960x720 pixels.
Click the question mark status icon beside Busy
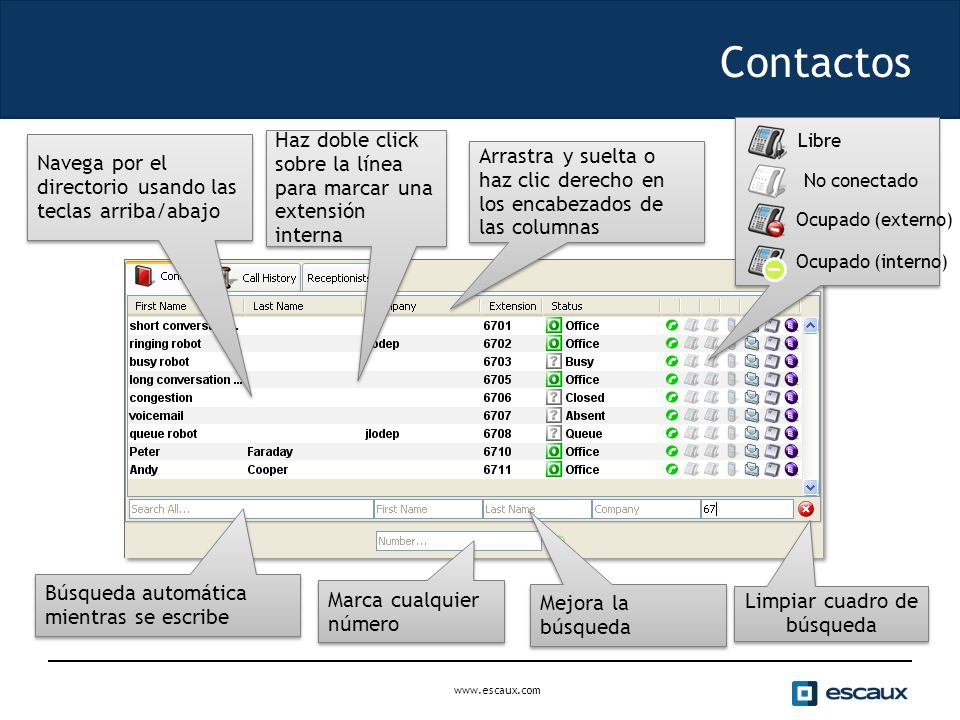click(553, 362)
